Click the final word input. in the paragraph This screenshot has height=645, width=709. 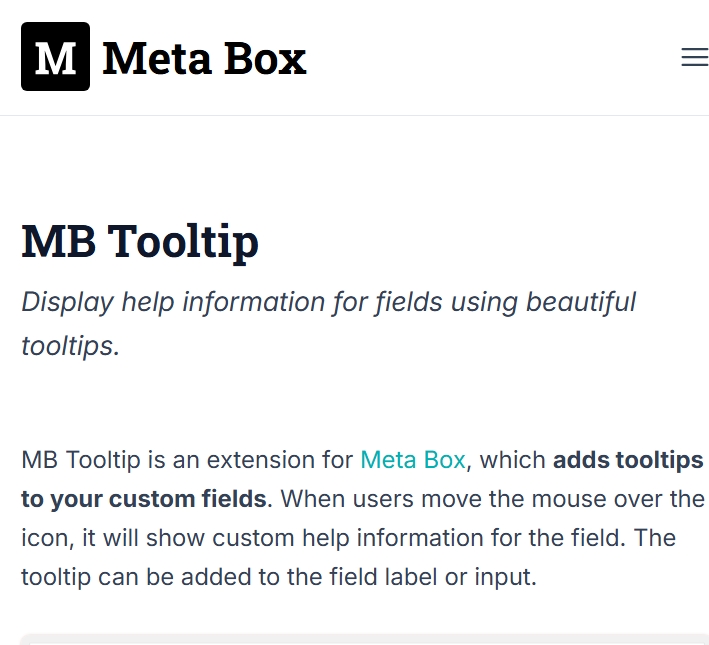pos(505,578)
